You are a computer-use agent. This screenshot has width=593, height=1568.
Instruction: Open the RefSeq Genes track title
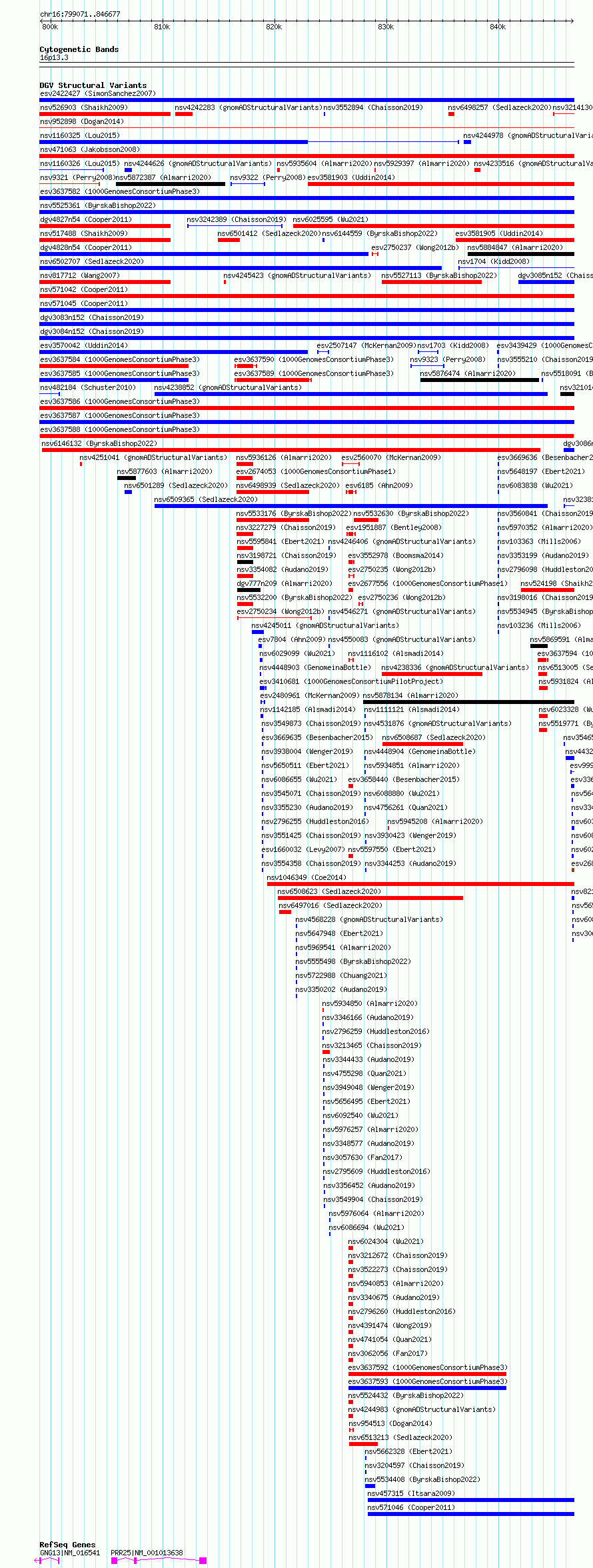pyautogui.click(x=67, y=1545)
